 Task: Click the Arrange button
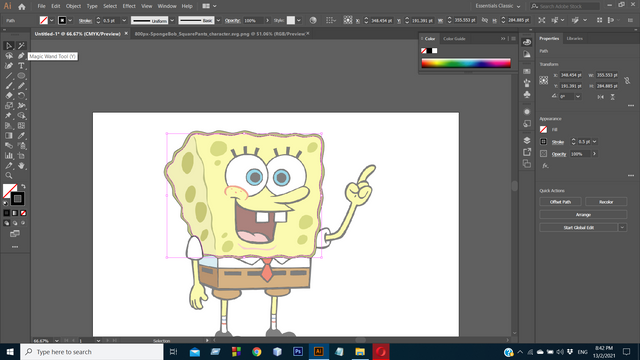click(x=583, y=214)
